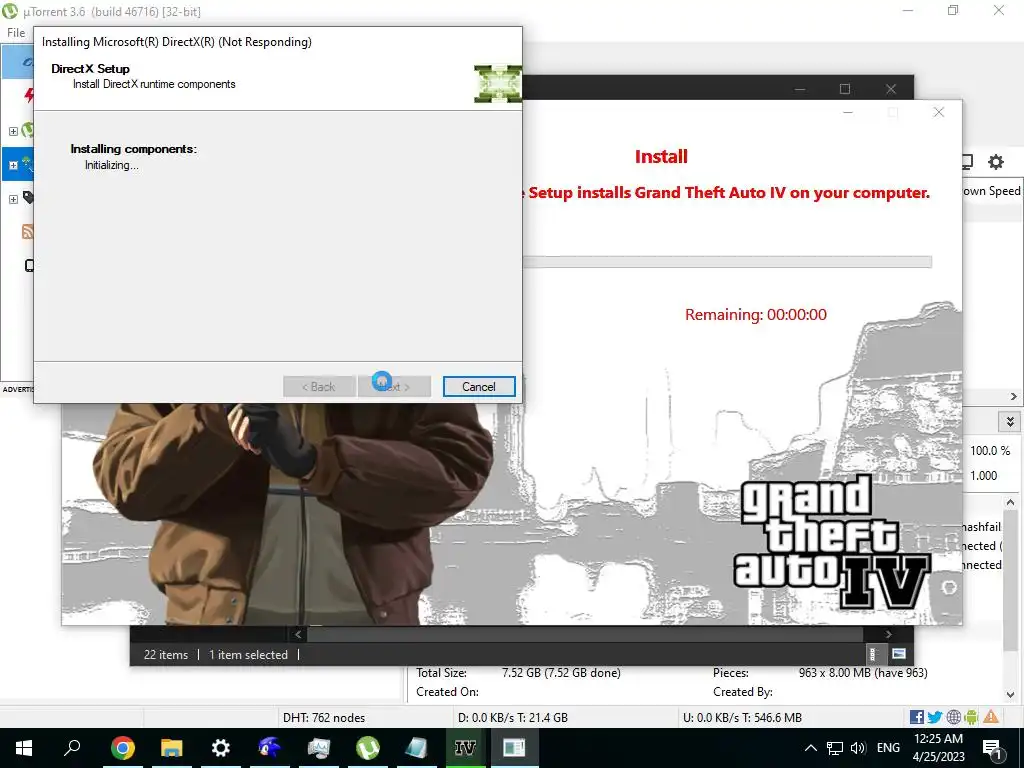Open the volume speaker tray icon

click(x=858, y=748)
